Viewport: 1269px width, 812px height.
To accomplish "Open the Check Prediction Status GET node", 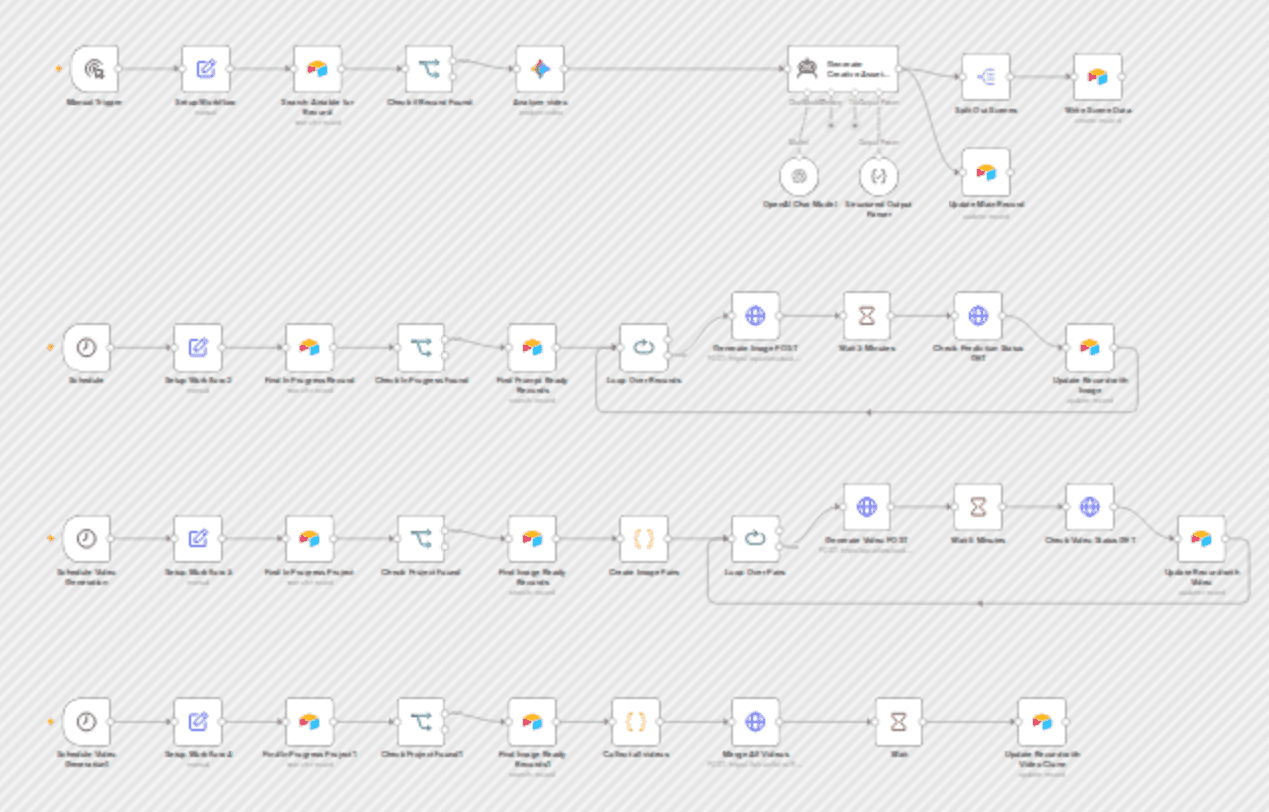I will (978, 316).
